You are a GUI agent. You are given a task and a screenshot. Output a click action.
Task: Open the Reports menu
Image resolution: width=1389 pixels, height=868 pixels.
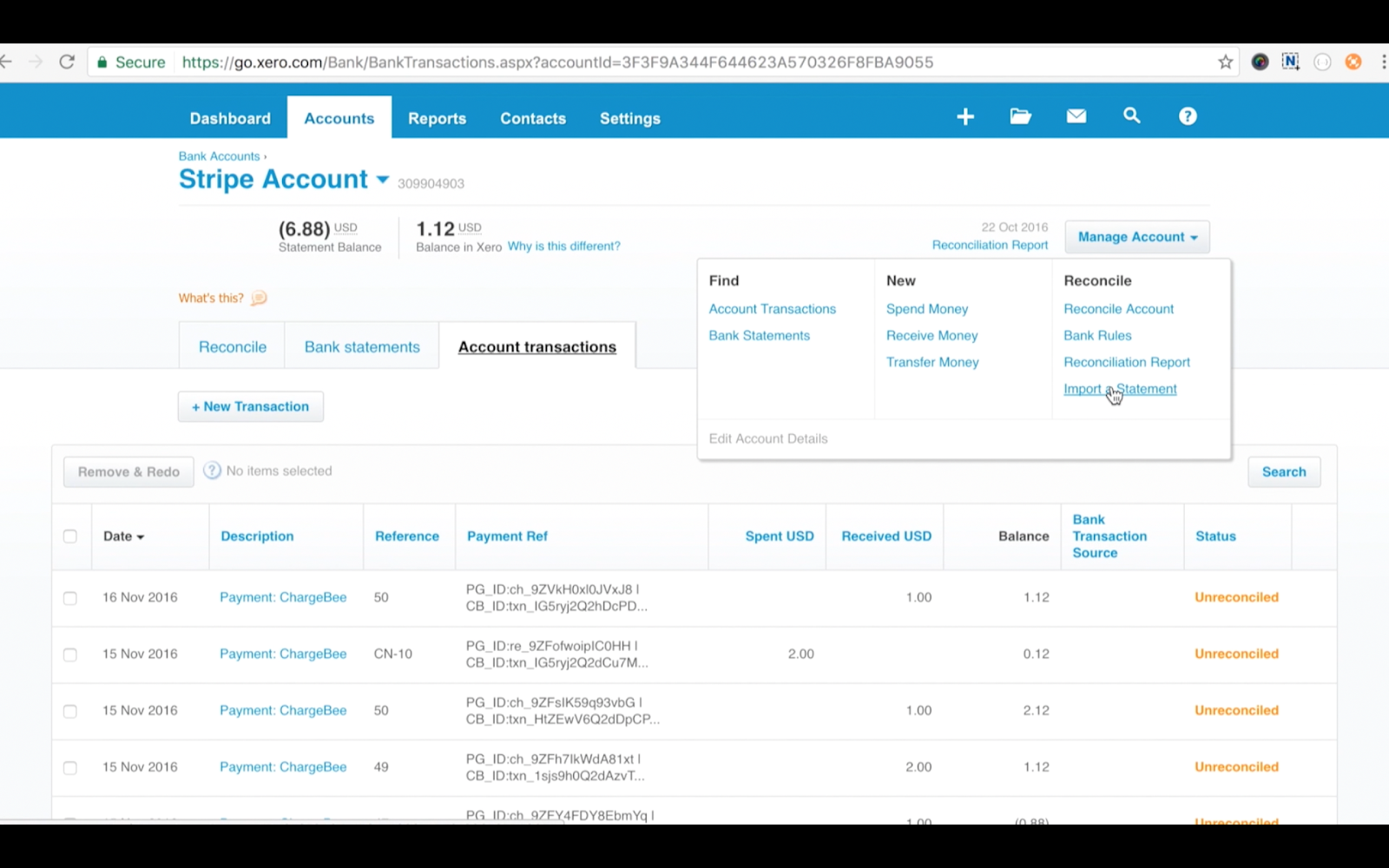[437, 119]
